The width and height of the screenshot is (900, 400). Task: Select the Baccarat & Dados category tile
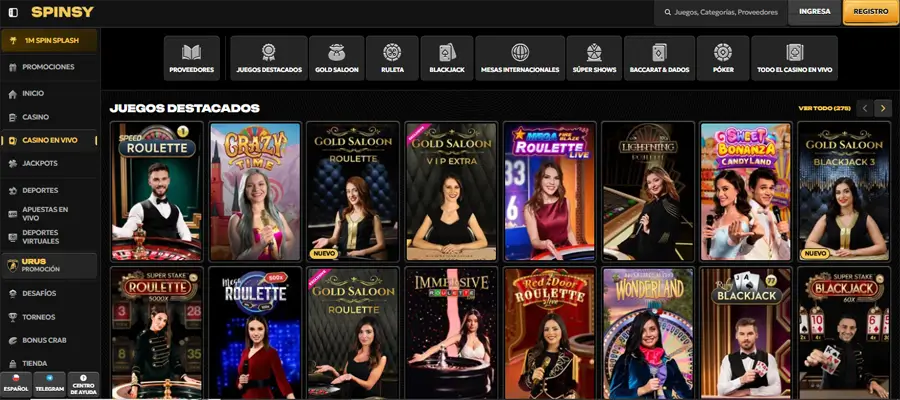tap(659, 59)
